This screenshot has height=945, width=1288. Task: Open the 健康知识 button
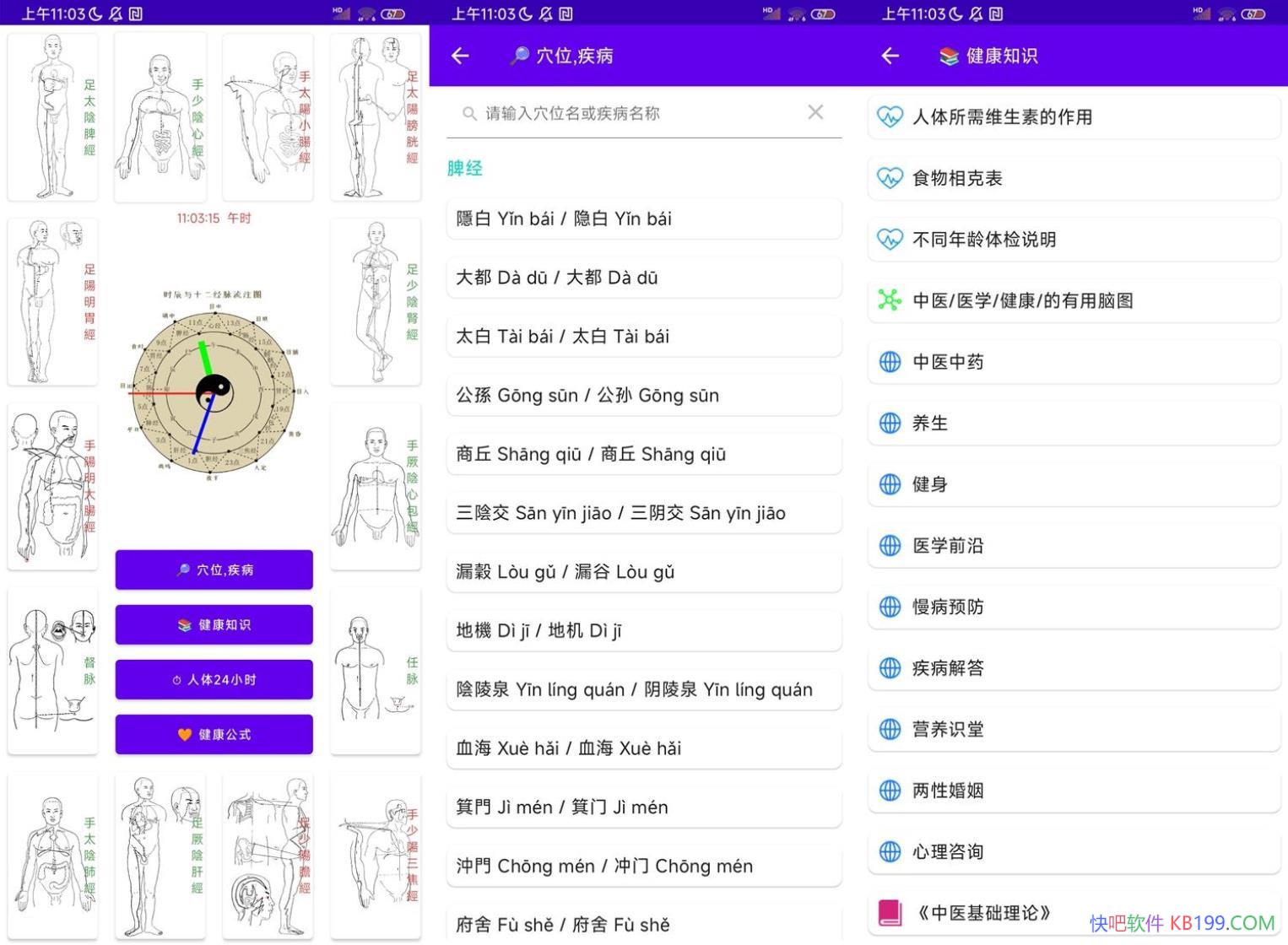point(214,624)
